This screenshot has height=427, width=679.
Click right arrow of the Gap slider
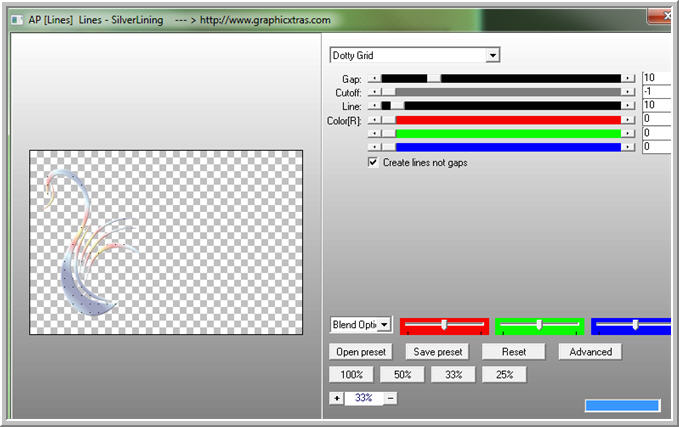[627, 78]
